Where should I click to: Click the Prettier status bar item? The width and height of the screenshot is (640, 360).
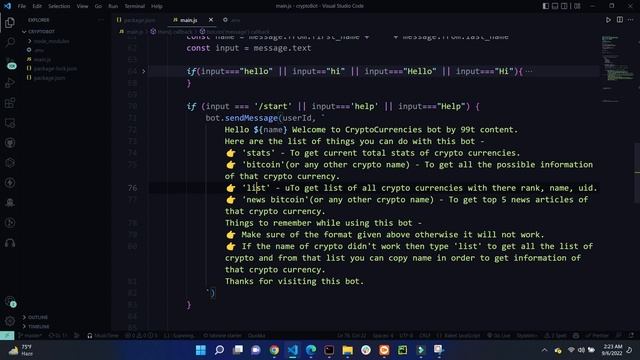(x=597, y=336)
